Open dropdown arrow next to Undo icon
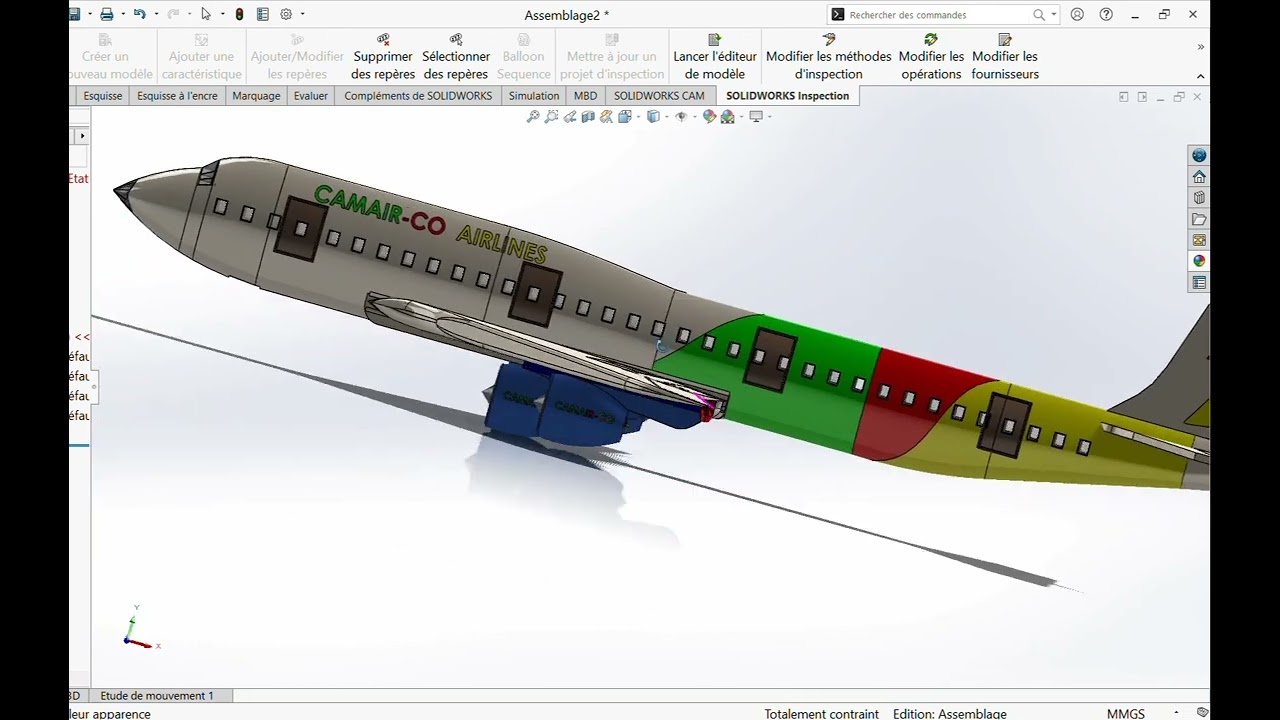 pyautogui.click(x=156, y=14)
